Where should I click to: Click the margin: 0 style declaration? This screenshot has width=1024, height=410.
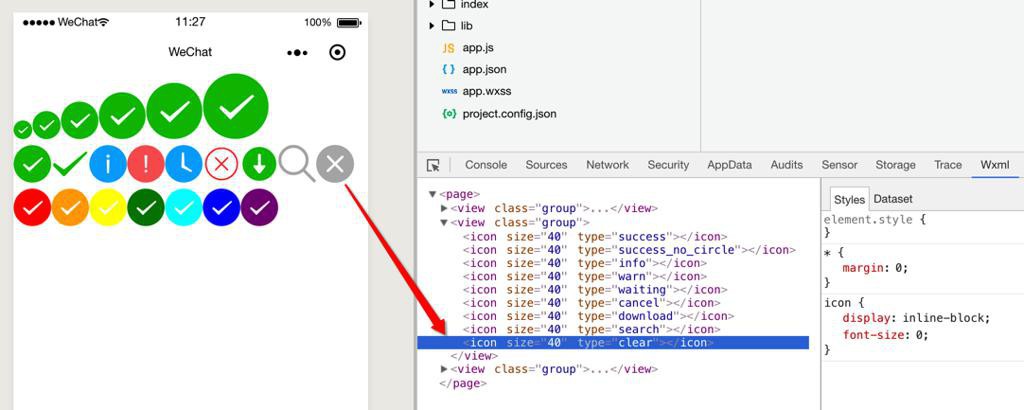[875, 268]
